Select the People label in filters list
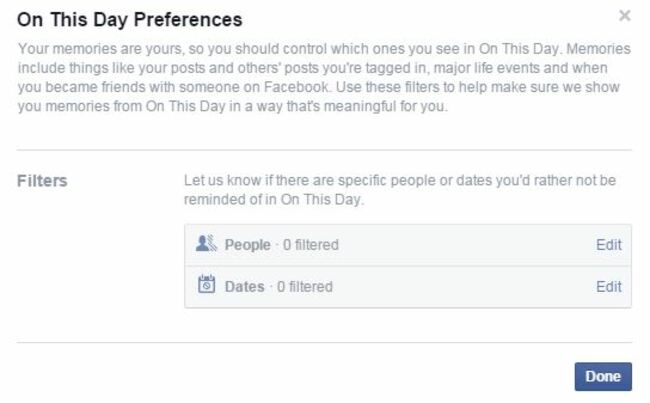 coord(247,245)
